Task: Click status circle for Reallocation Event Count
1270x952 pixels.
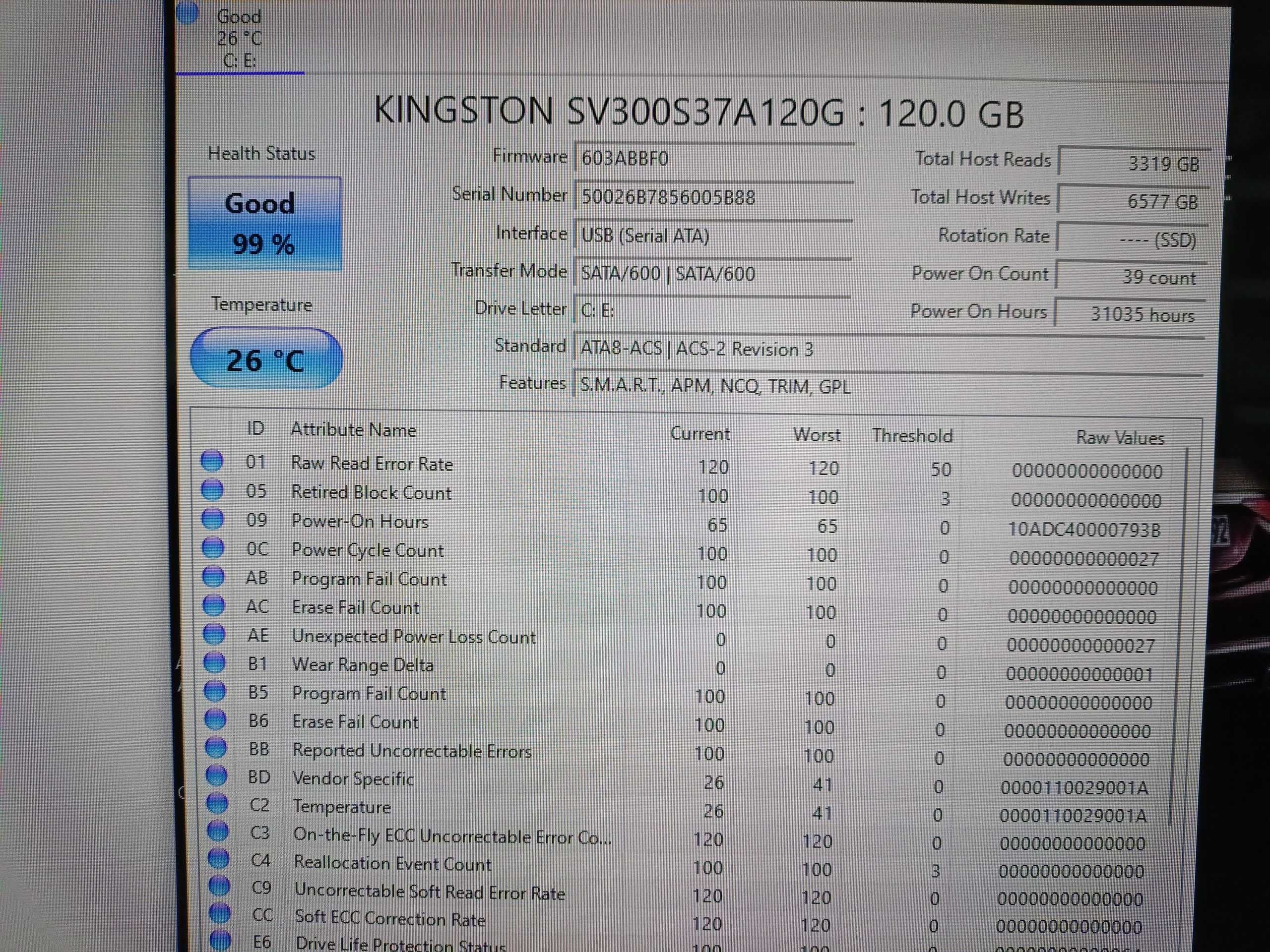Action: pyautogui.click(x=219, y=858)
